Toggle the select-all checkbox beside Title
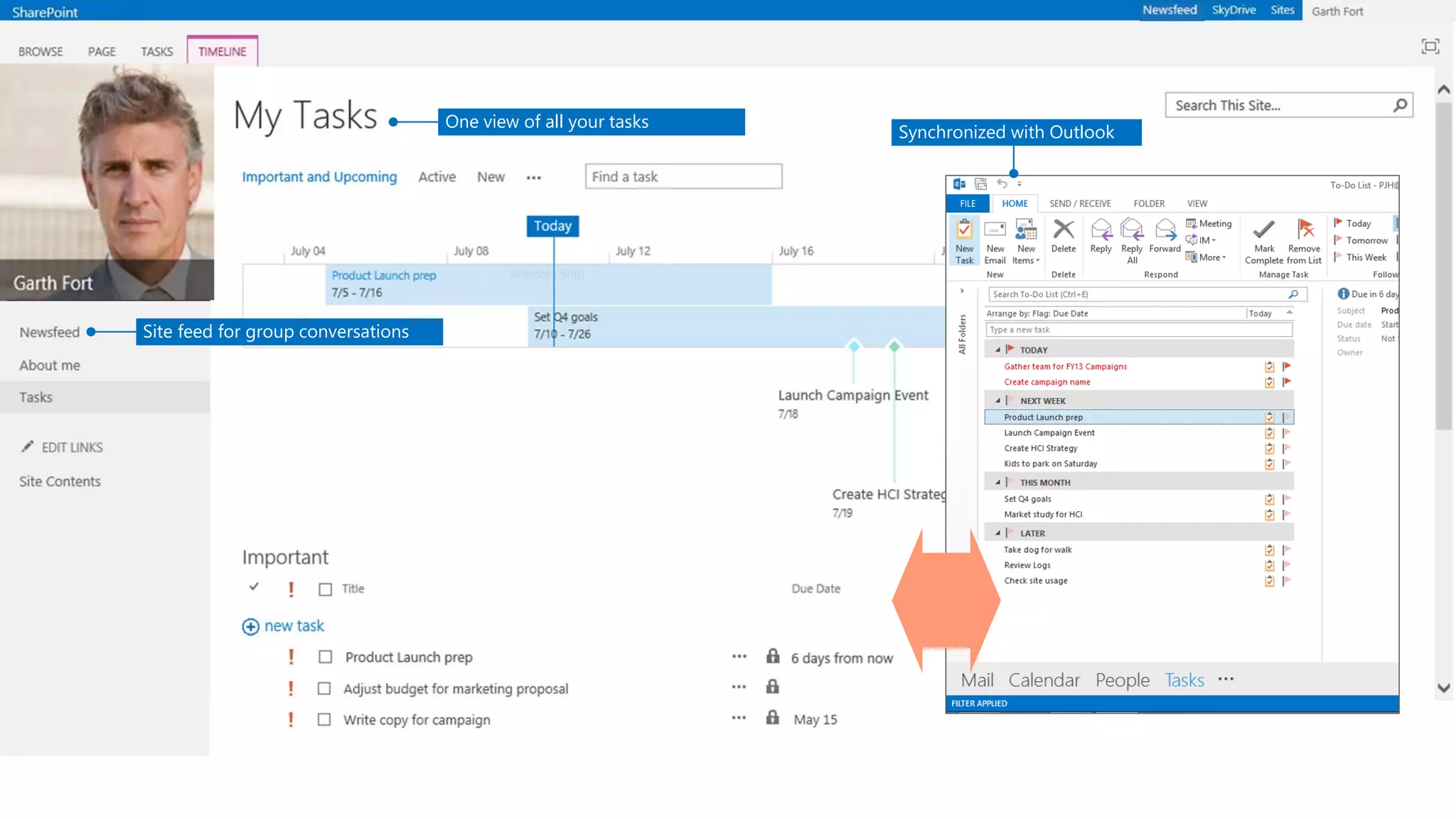Viewport: 1456px width, 819px height. 325,589
